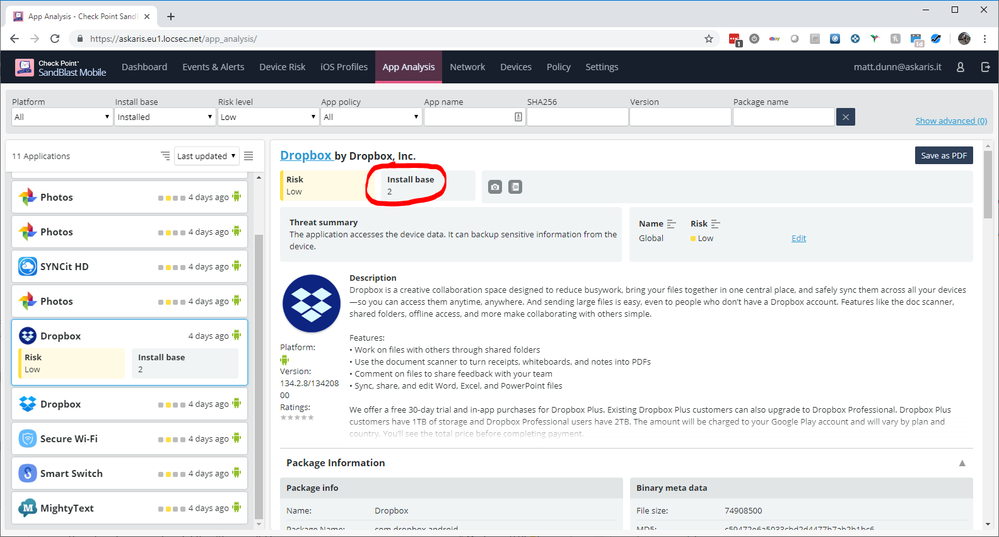Open the Settings tab
This screenshot has width=999, height=537.
[x=602, y=67]
